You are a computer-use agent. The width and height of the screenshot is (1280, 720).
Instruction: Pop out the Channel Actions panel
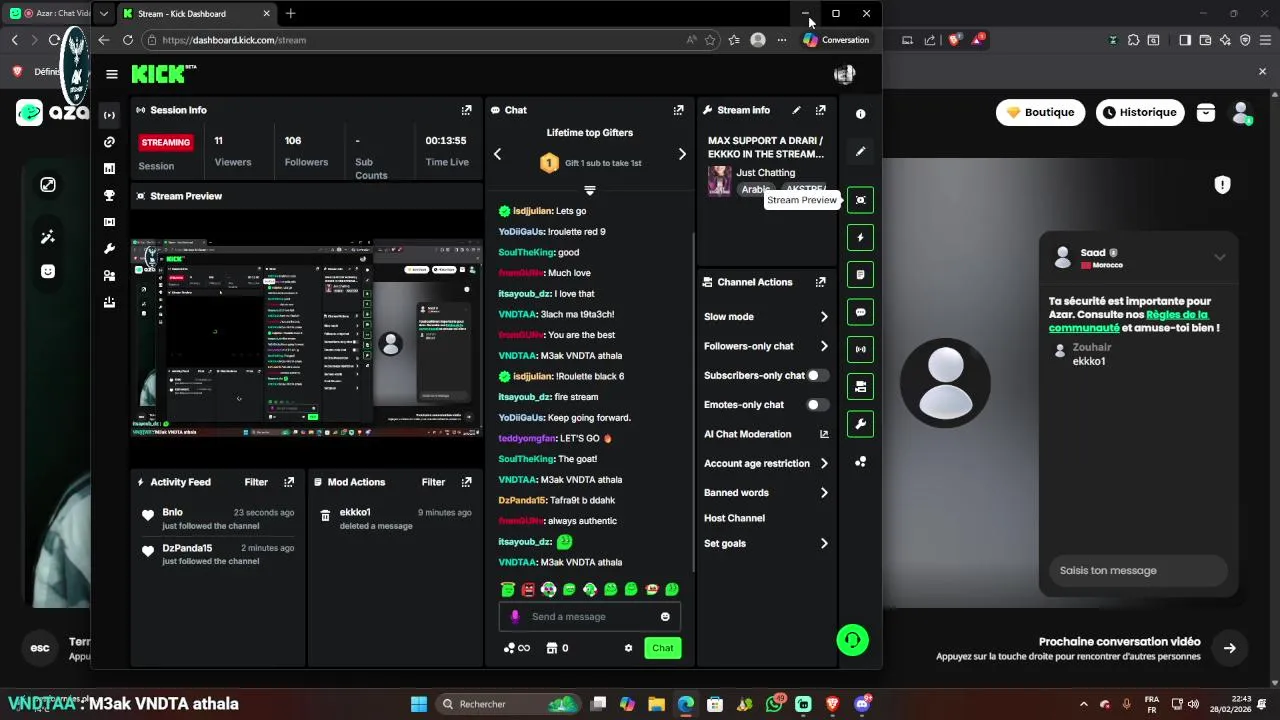[x=821, y=282]
